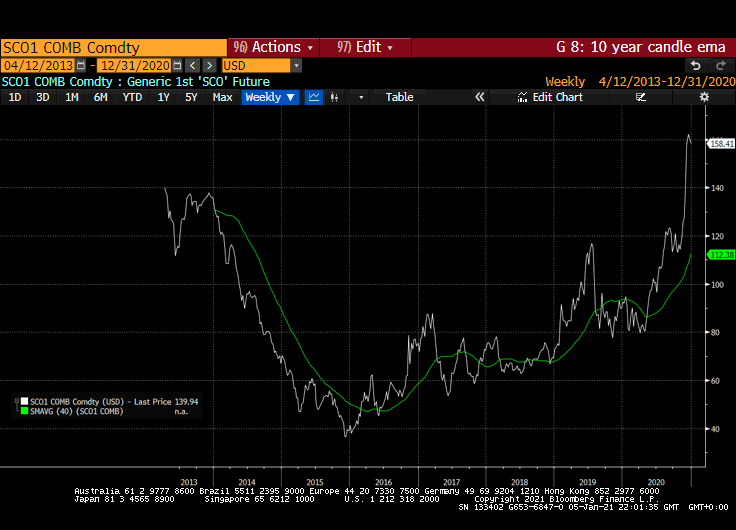Select the 1Y range tab
736x530 pixels.
click(x=163, y=97)
